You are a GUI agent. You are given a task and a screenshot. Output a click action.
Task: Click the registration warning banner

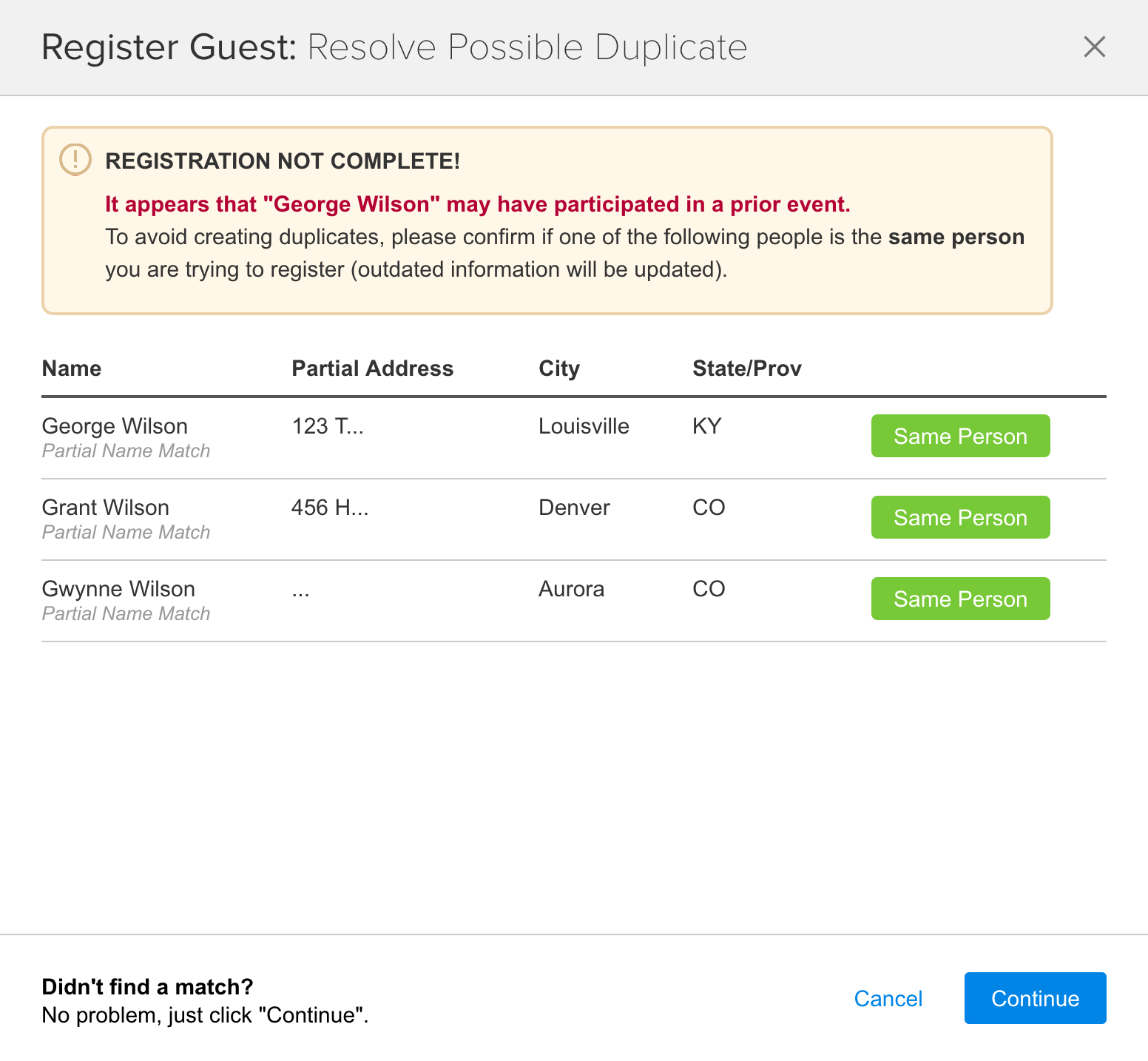(x=547, y=219)
